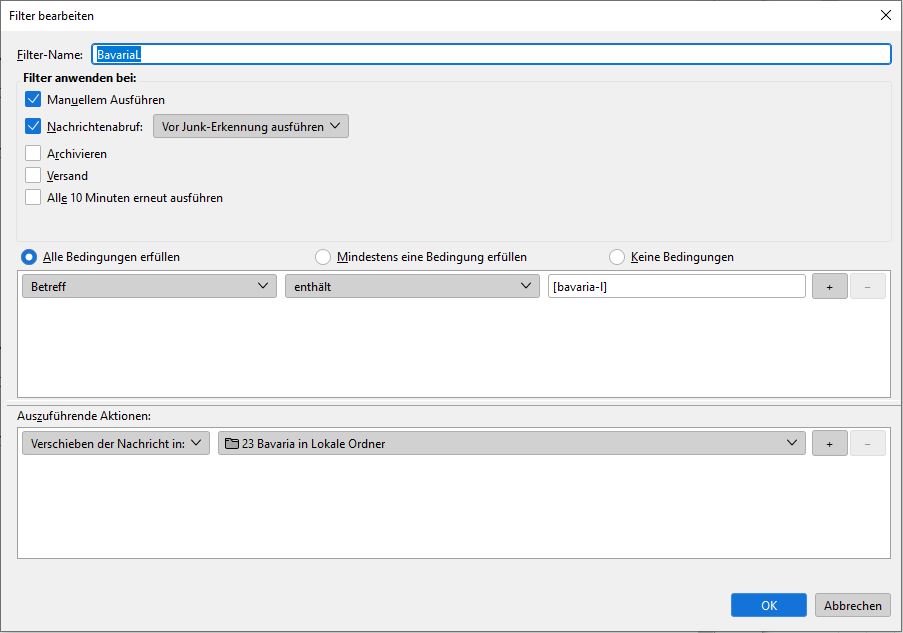Screen dimensions: 903x633
Task: Add a new condition with plus button
Action: (829, 287)
